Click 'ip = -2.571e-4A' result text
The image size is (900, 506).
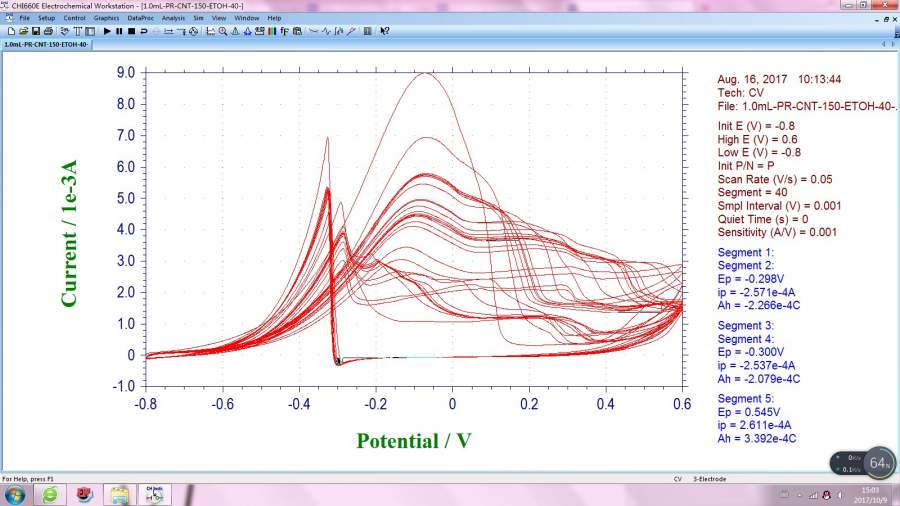pyautogui.click(x=757, y=292)
